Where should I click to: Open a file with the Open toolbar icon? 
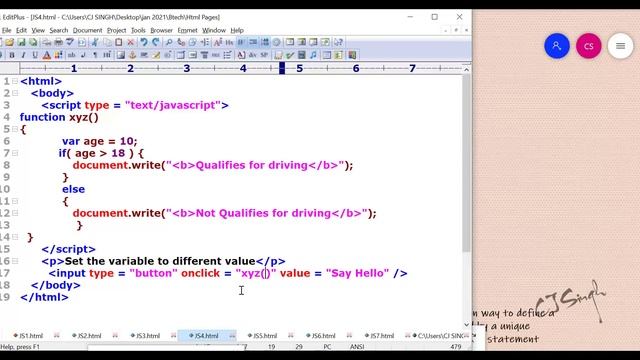tap(9, 42)
